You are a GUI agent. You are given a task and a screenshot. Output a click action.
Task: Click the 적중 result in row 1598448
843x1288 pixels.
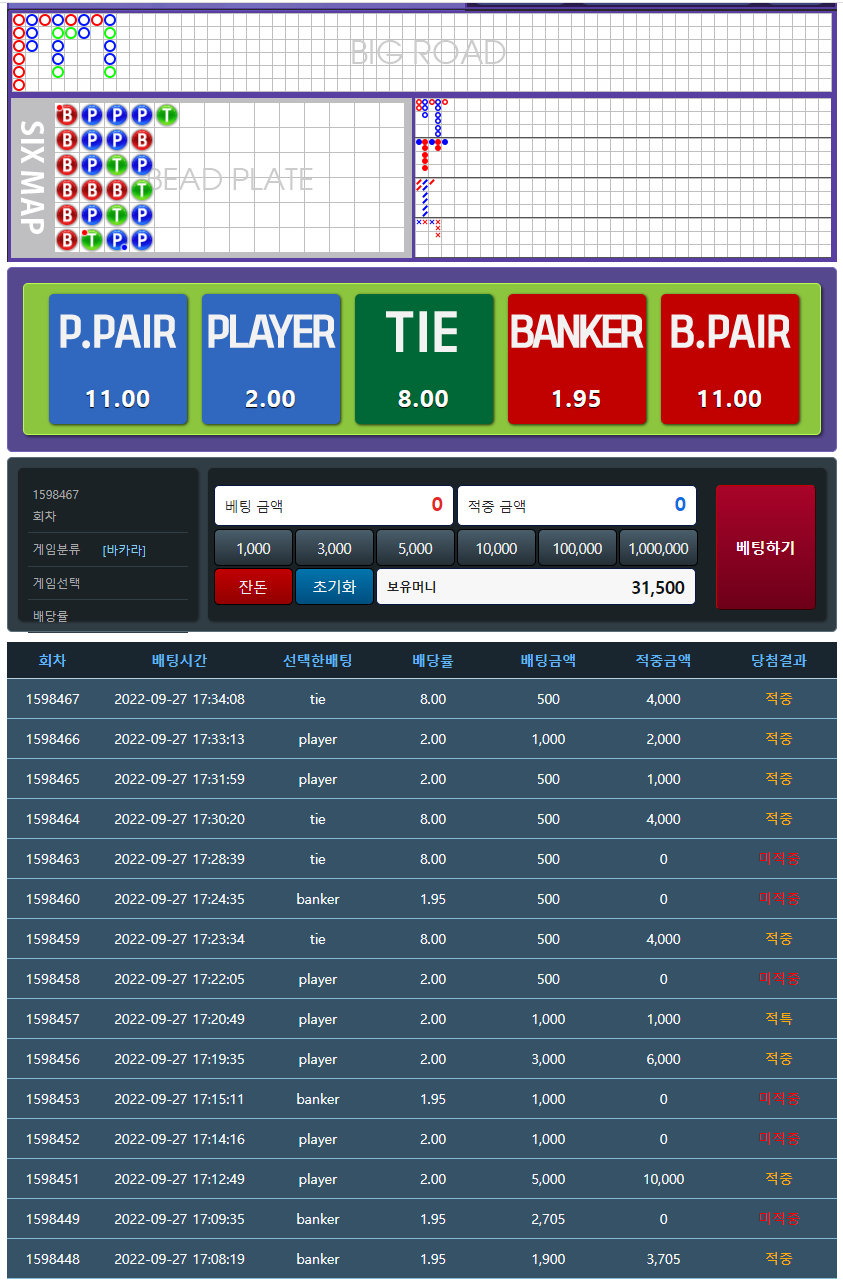point(779,1259)
